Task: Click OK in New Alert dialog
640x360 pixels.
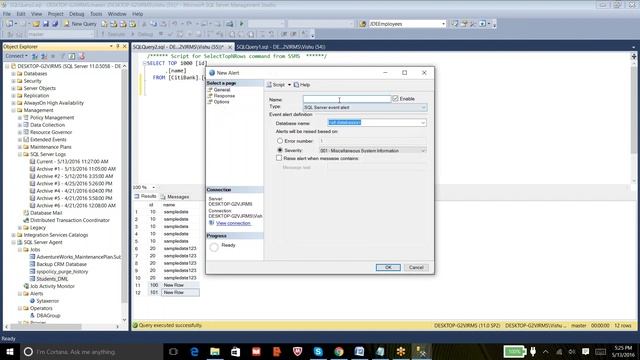Action: tap(388, 267)
